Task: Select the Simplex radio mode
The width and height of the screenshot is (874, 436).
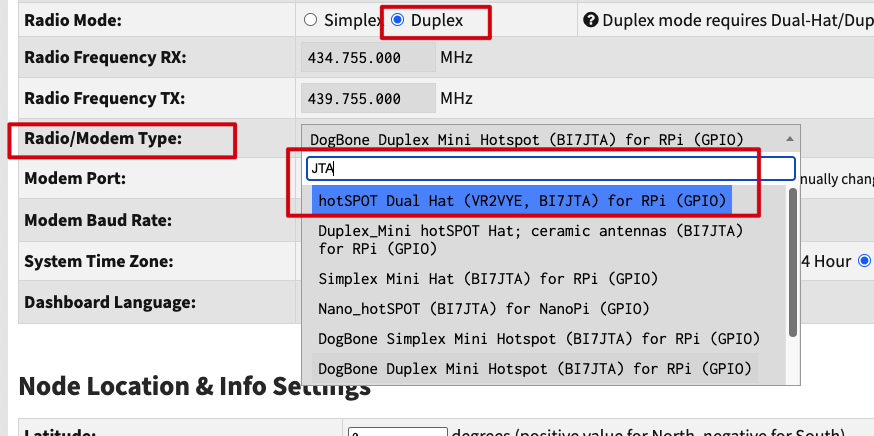Action: point(310,19)
